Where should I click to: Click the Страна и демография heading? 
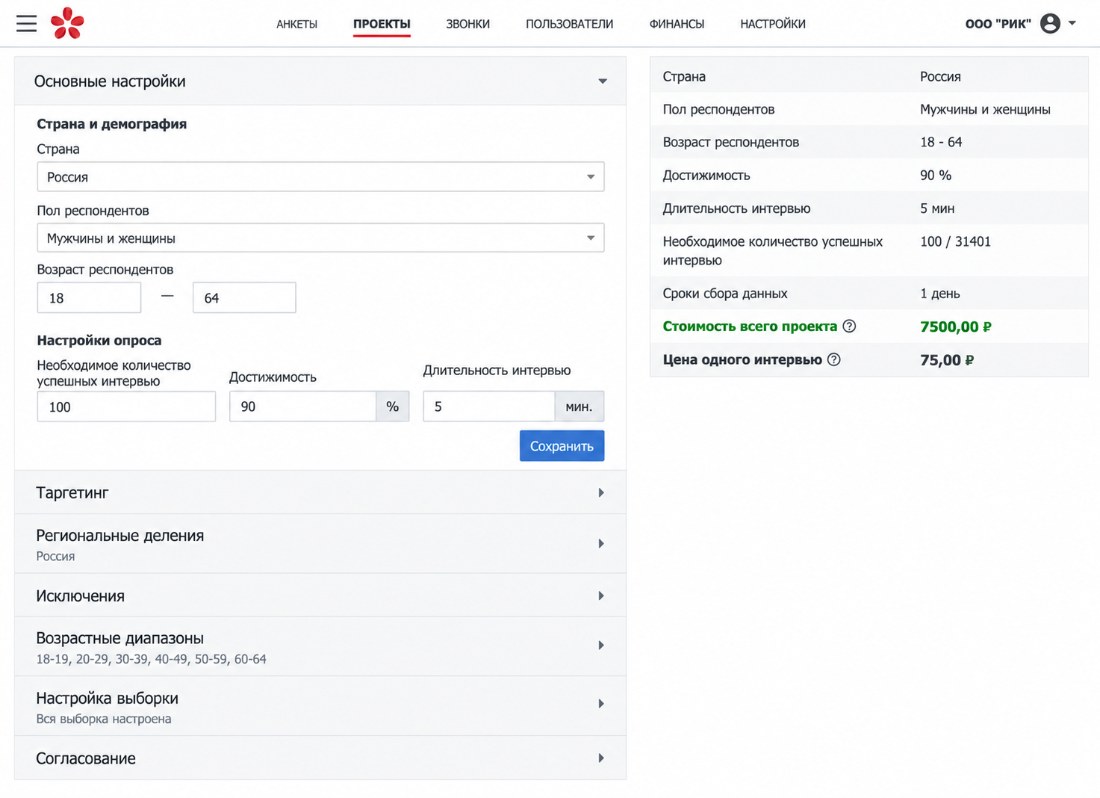coord(112,124)
